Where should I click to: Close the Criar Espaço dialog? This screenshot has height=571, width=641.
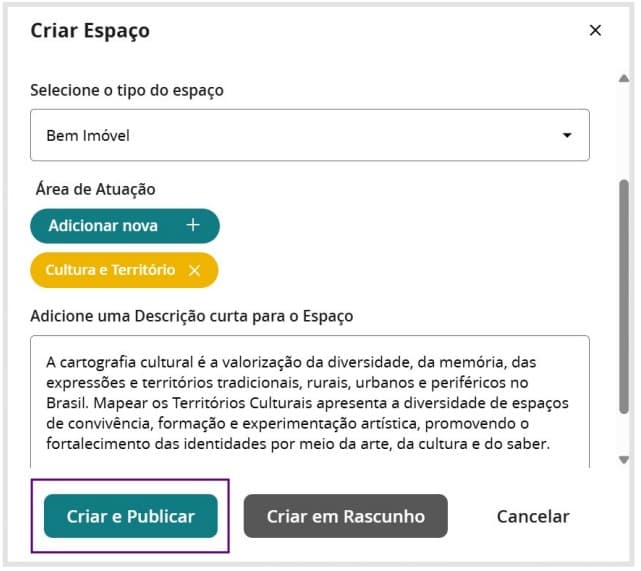595,30
